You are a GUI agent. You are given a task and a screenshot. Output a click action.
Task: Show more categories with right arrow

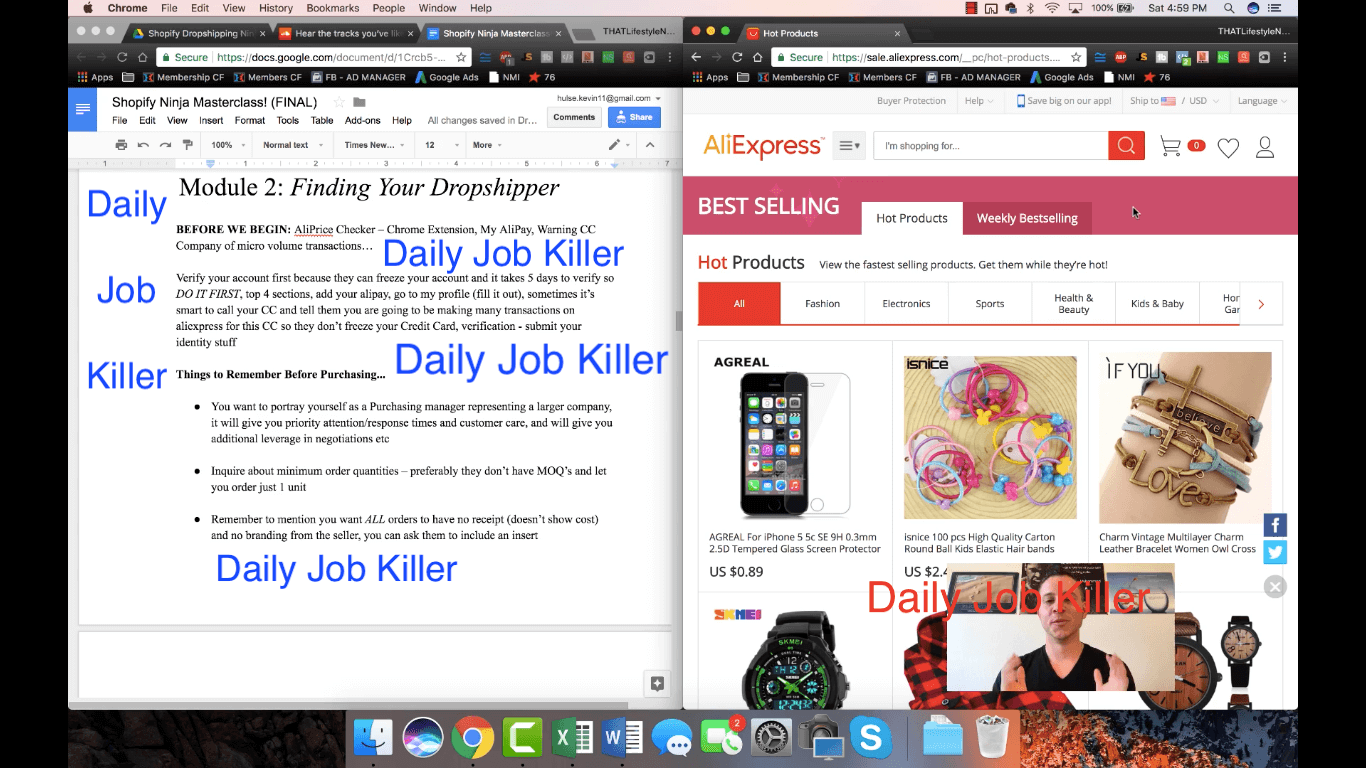click(x=1261, y=304)
